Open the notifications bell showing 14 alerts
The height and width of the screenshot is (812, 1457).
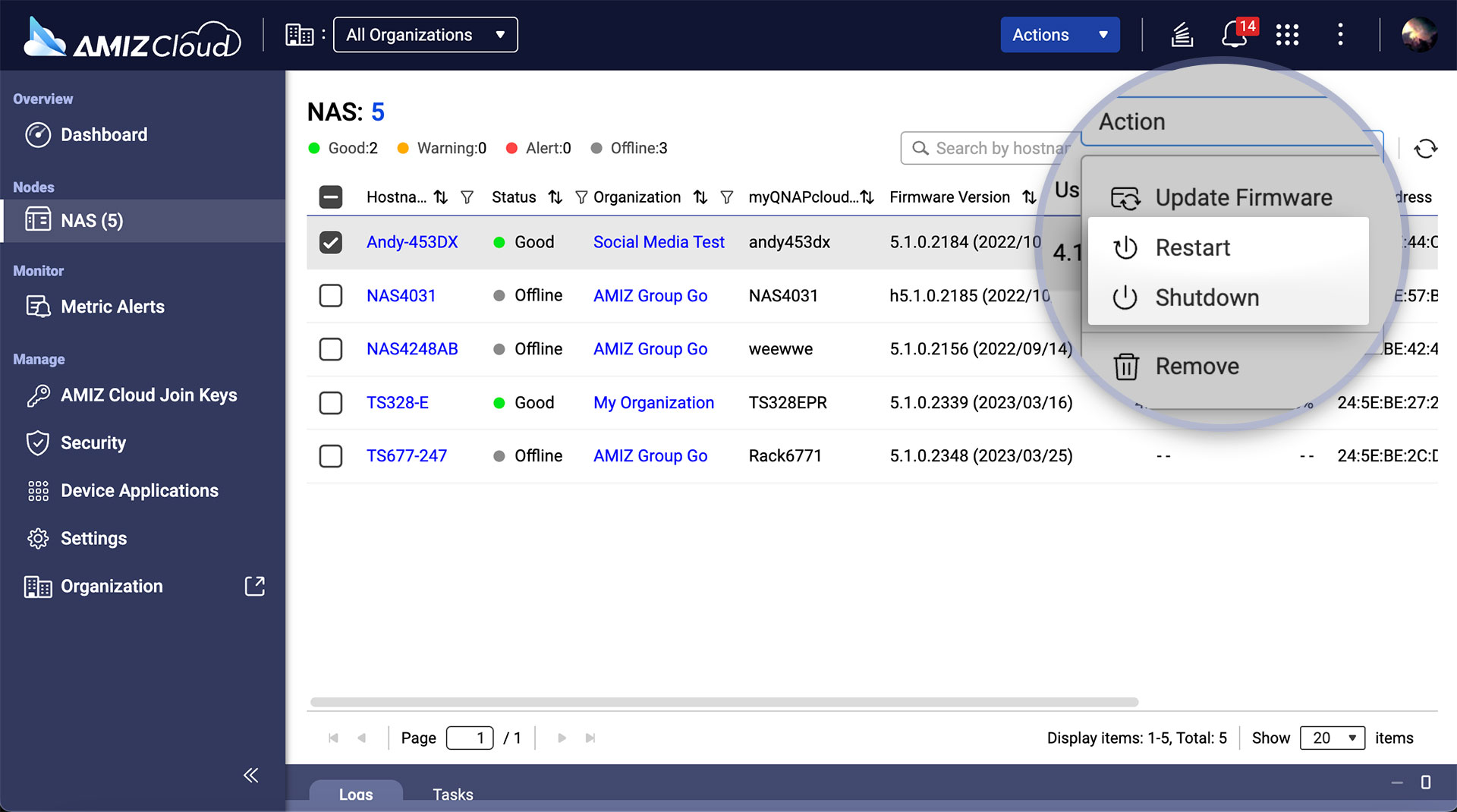[1235, 34]
